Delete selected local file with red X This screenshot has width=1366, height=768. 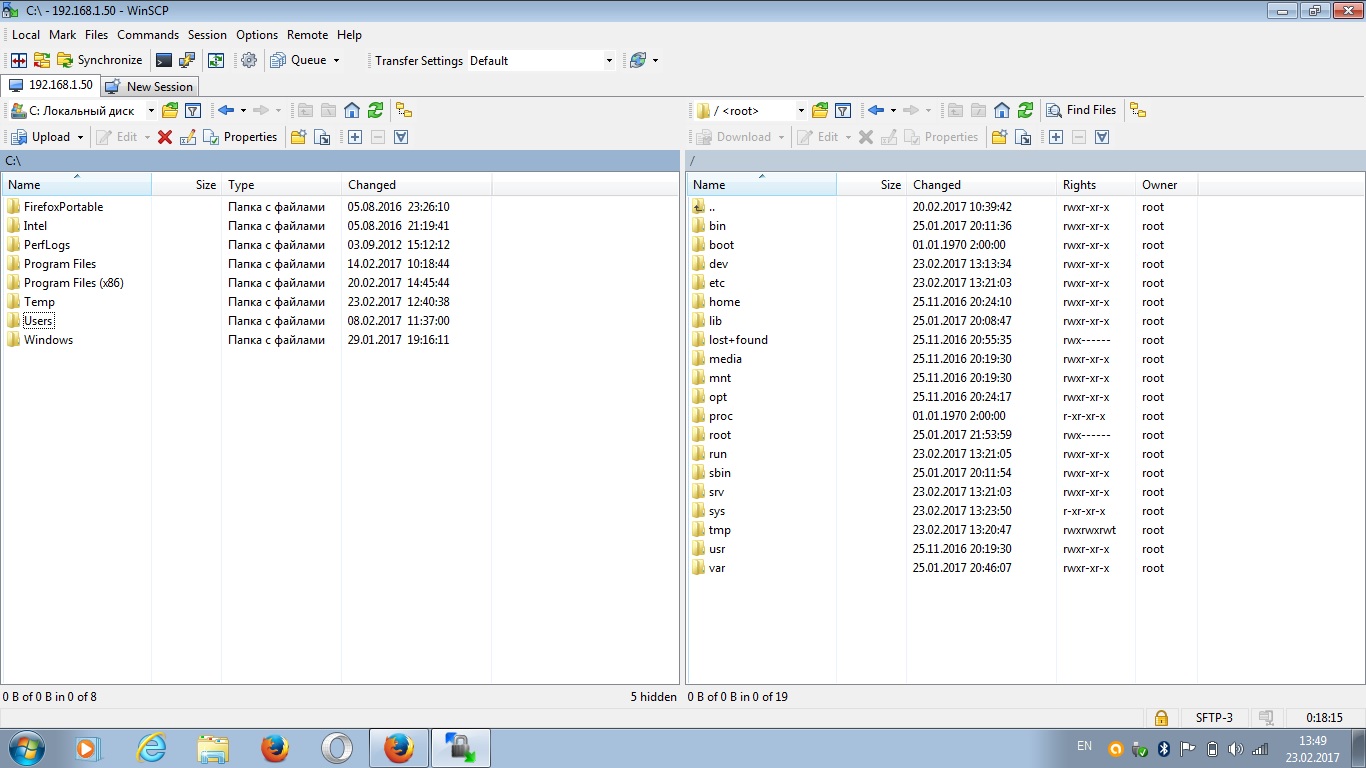[x=165, y=137]
